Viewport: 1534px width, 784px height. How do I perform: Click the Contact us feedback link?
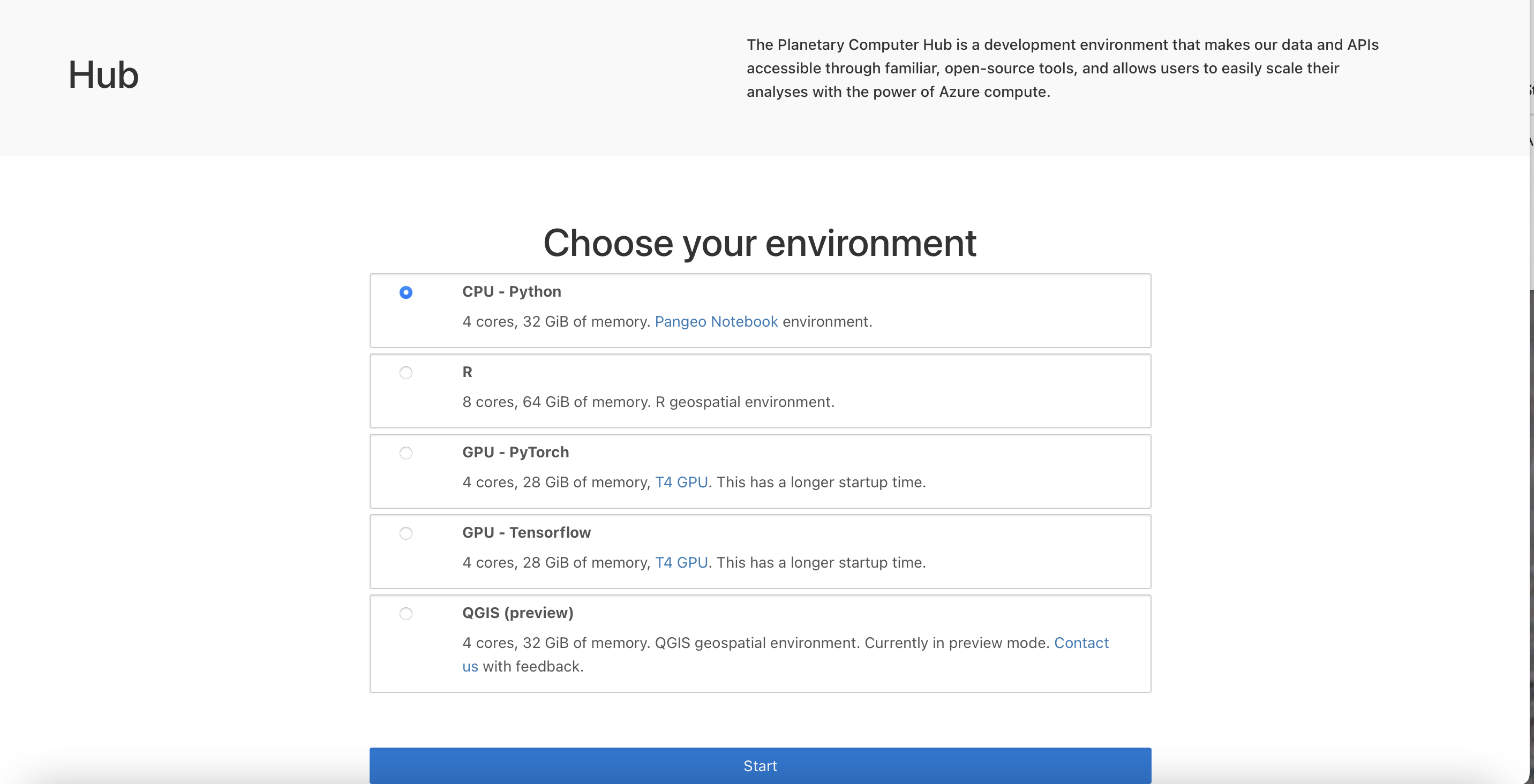1081,643
